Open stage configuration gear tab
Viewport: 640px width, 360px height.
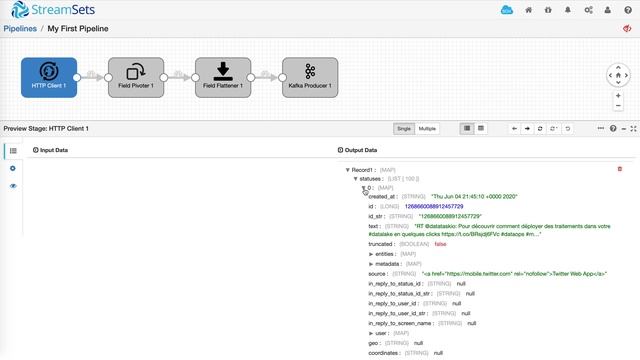[x=13, y=169]
